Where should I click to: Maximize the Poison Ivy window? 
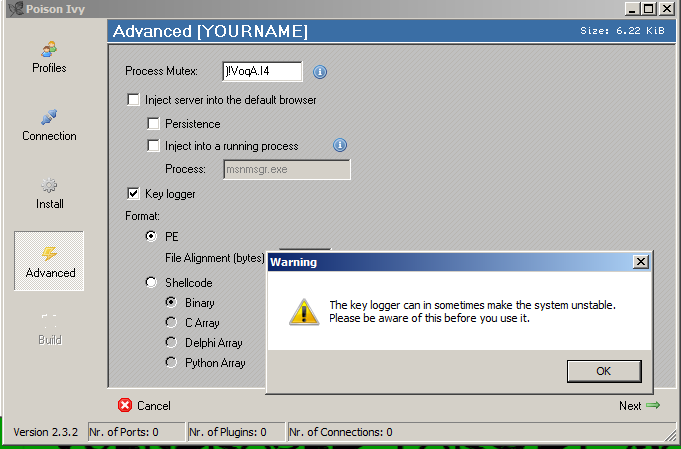click(x=649, y=9)
